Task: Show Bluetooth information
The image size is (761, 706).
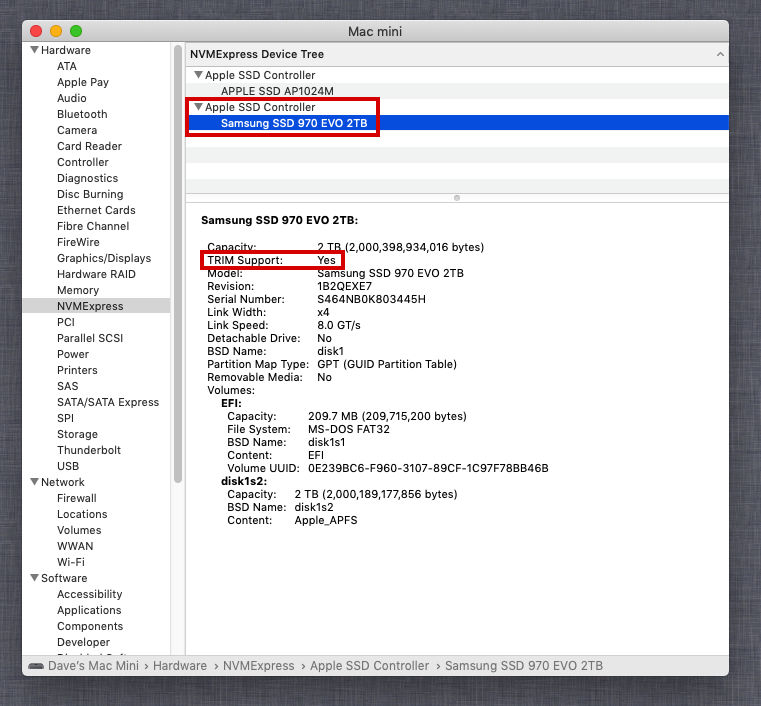Action: pos(82,114)
